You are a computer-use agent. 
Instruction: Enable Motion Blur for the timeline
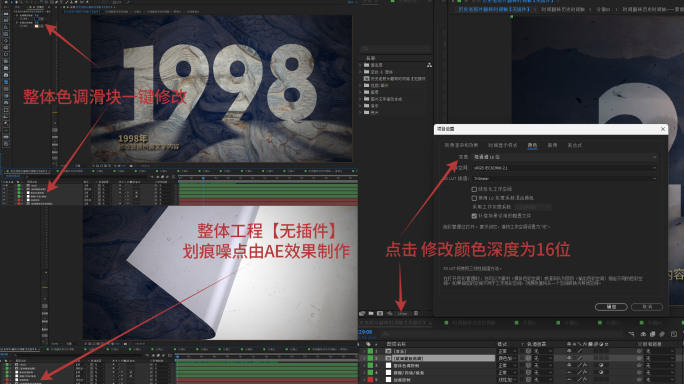coord(662,334)
